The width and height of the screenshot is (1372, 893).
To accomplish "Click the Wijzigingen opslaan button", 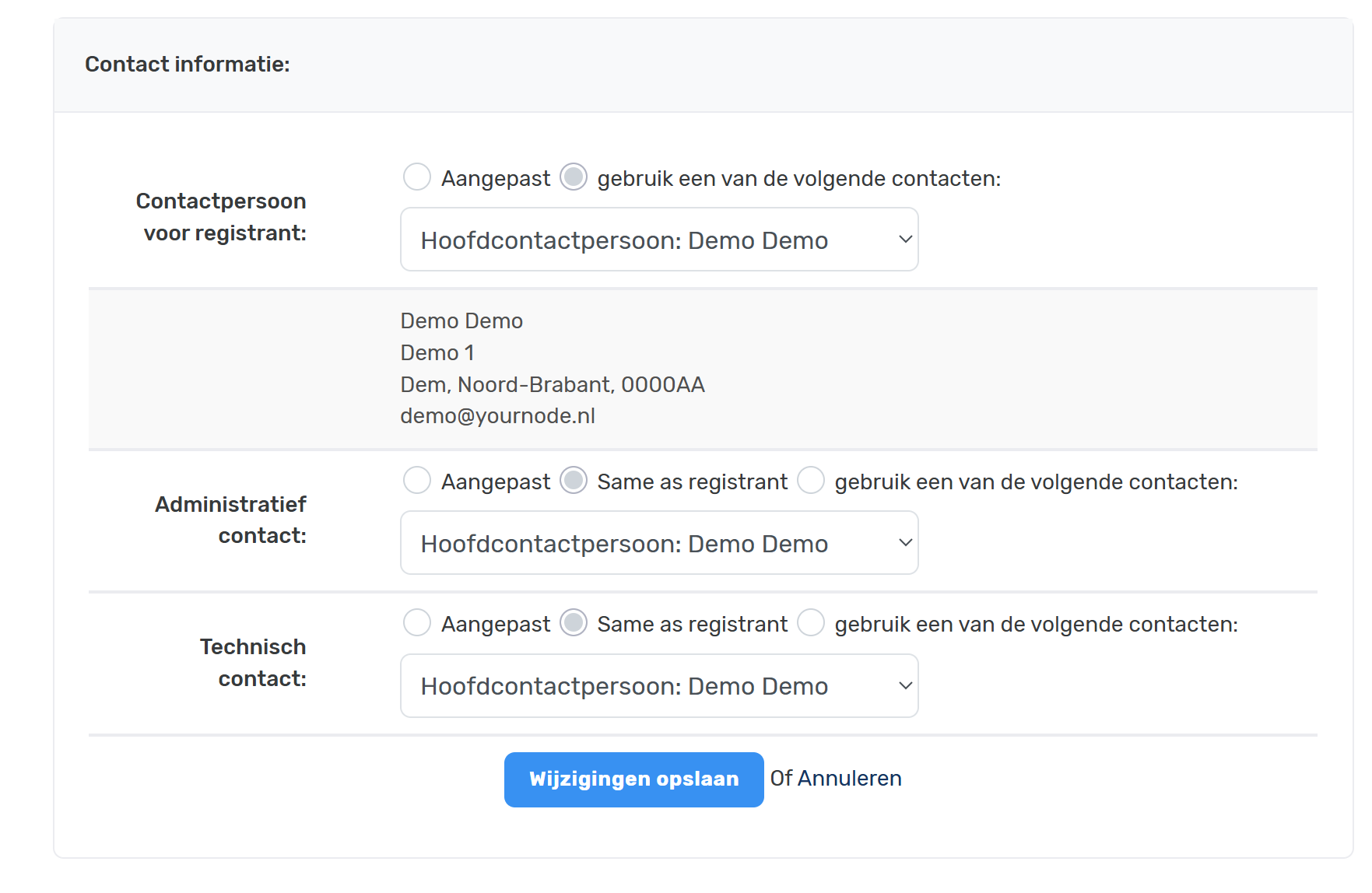I will pos(633,779).
